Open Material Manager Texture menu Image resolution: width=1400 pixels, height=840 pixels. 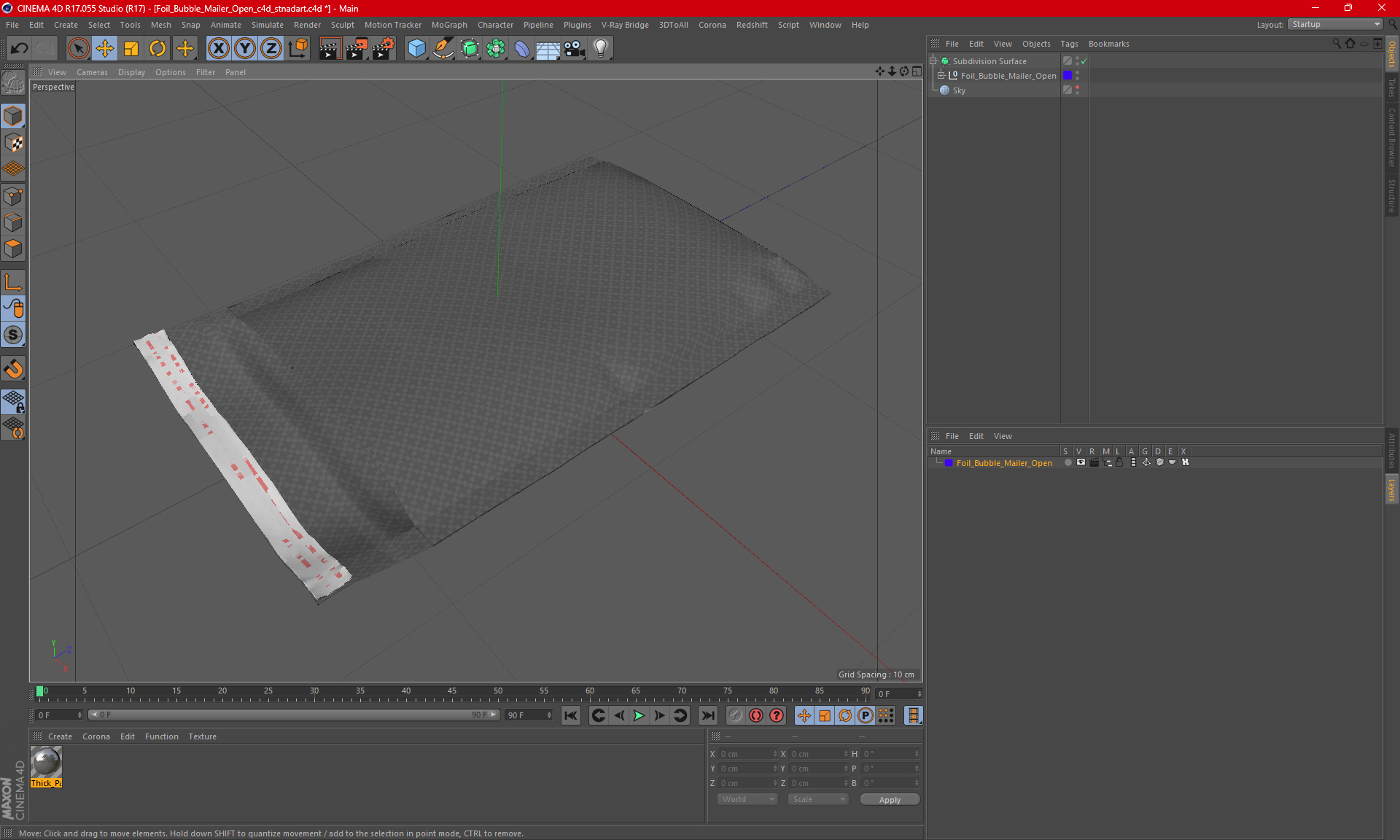[x=202, y=736]
